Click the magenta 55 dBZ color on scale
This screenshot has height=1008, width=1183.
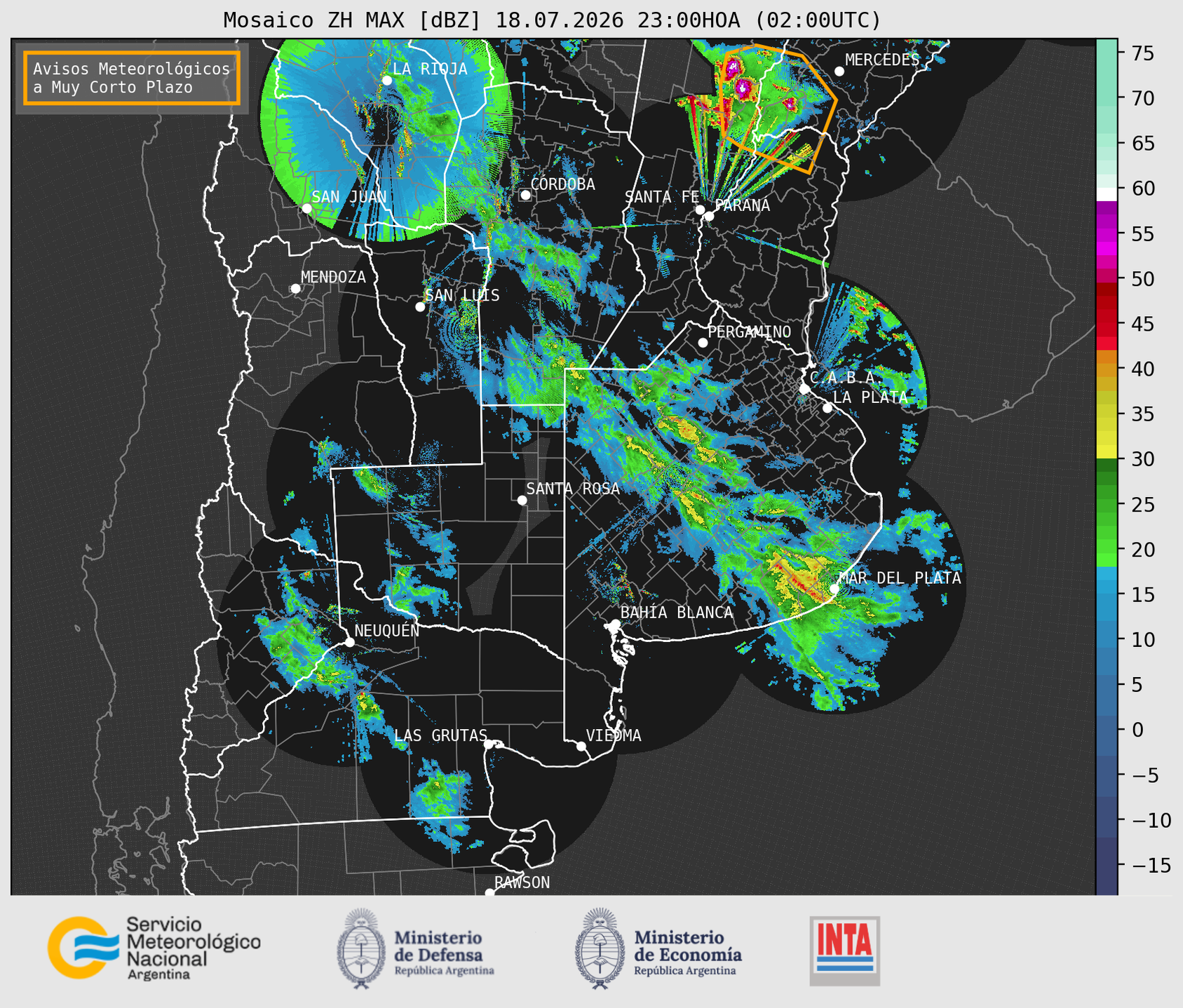tap(1107, 234)
